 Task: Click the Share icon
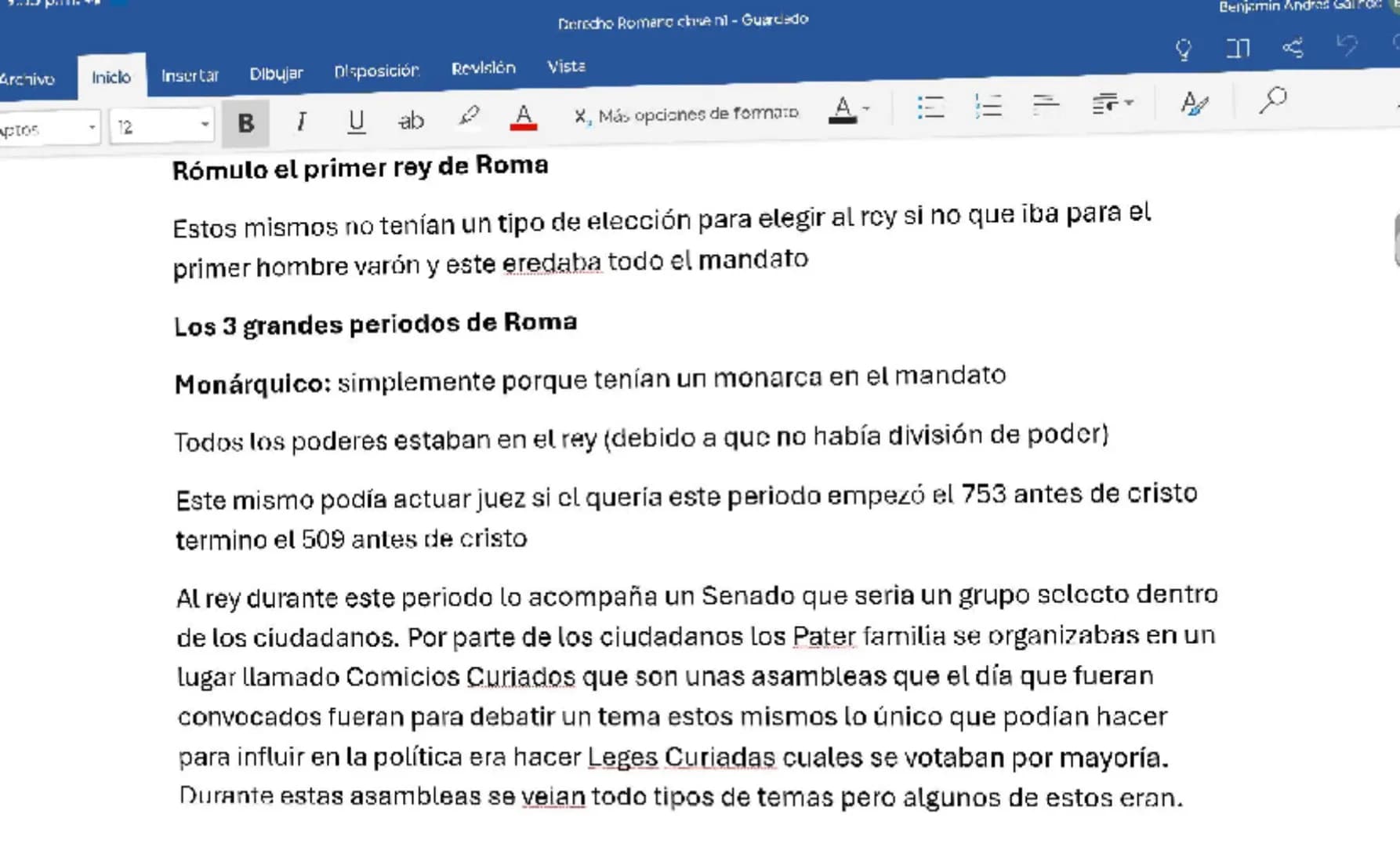pyautogui.click(x=1293, y=48)
